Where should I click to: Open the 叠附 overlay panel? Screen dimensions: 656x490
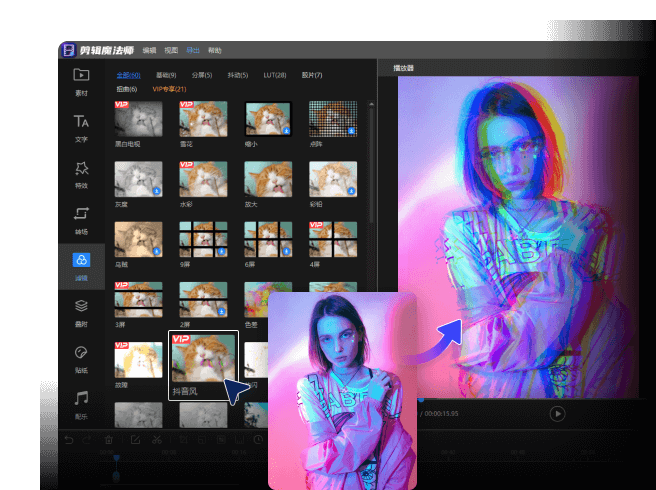click(81, 311)
